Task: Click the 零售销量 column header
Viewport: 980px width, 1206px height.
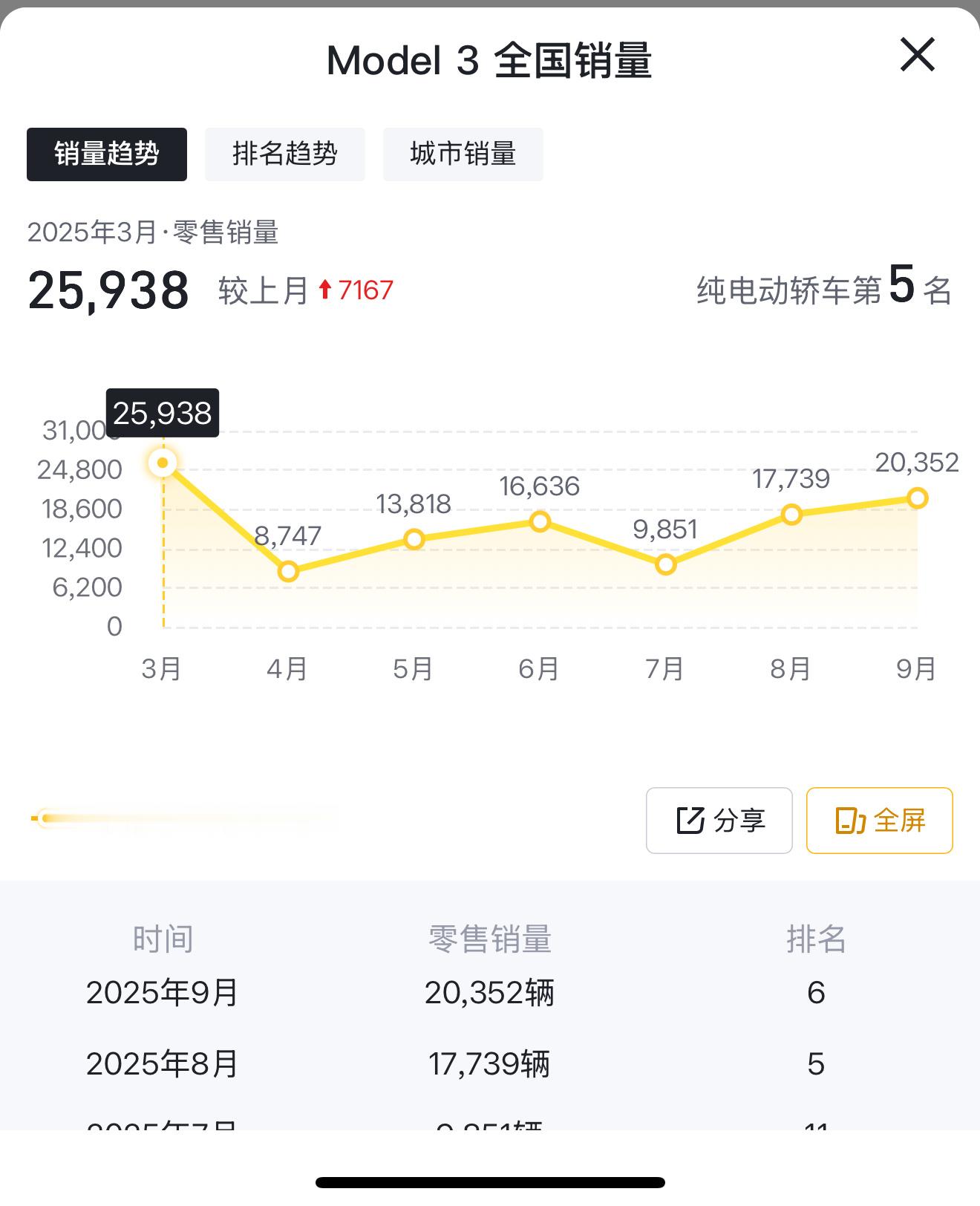Action: pyautogui.click(x=490, y=939)
